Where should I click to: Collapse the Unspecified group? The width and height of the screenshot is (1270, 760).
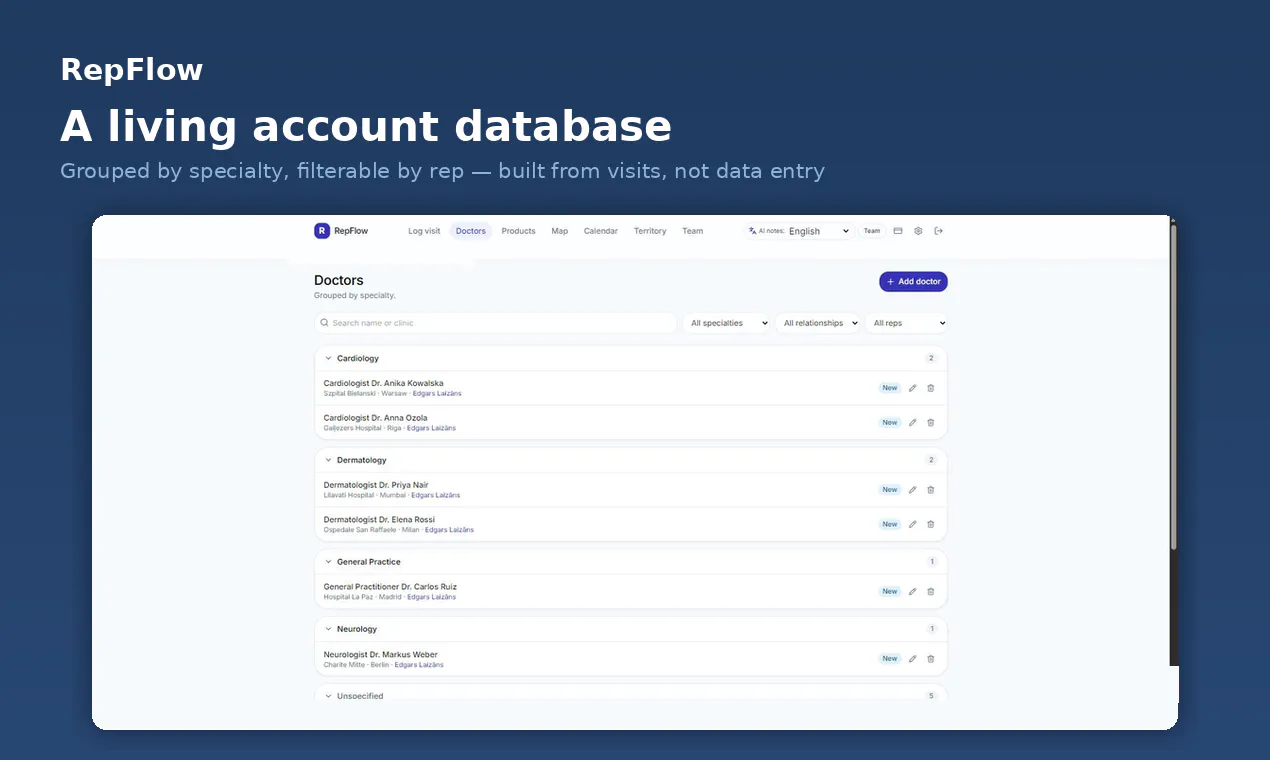click(x=328, y=696)
